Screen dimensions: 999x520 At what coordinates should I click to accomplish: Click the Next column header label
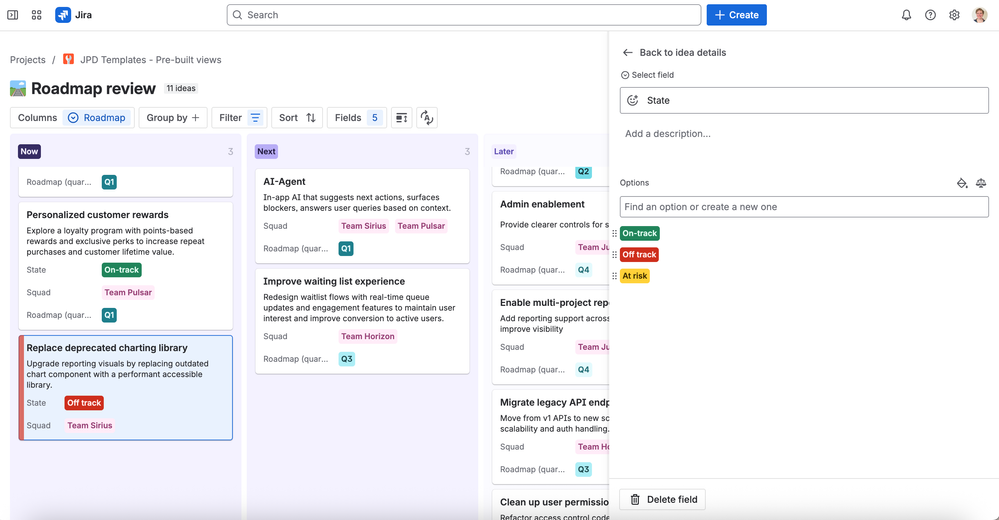(266, 152)
